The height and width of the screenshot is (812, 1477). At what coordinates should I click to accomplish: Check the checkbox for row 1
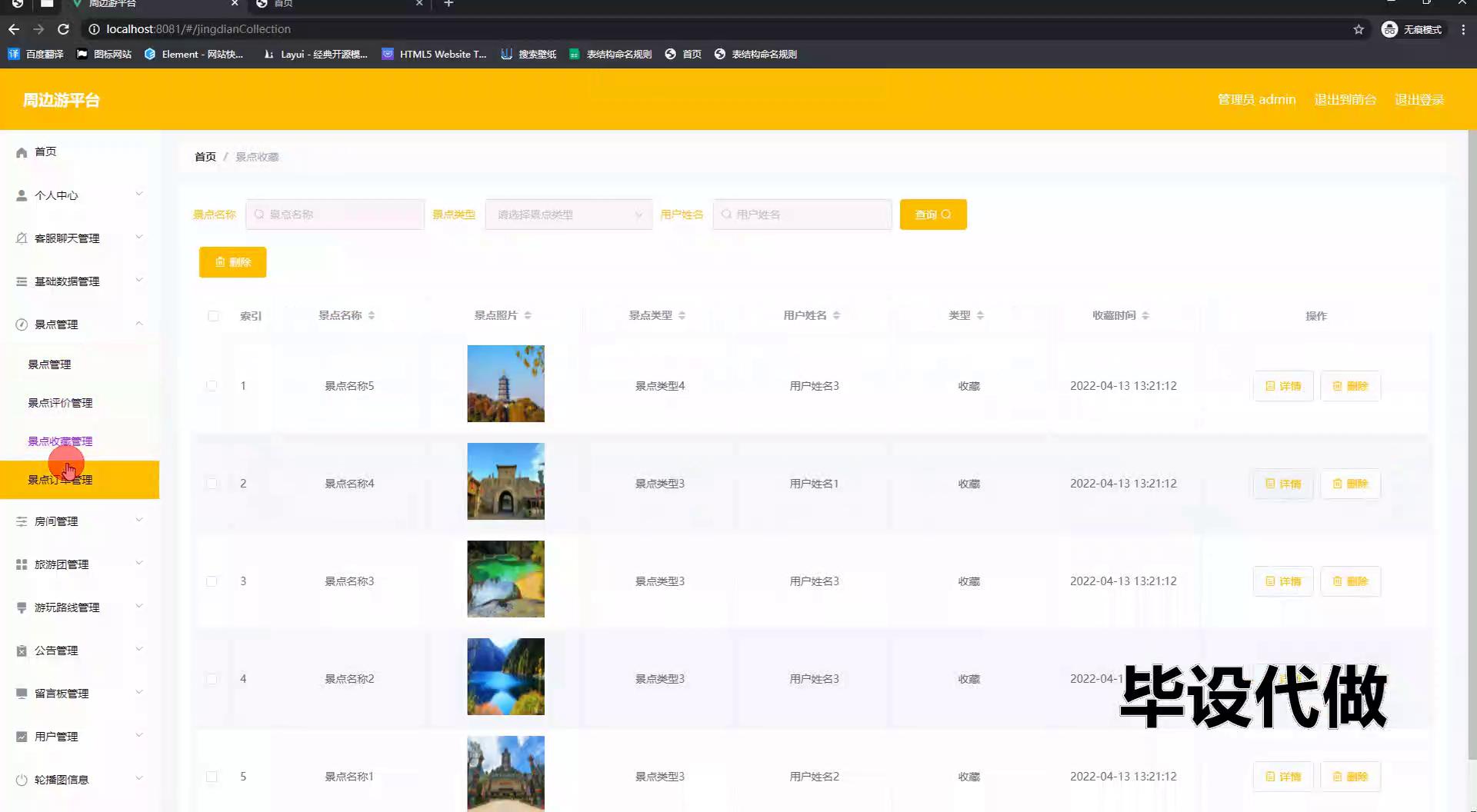(212, 386)
